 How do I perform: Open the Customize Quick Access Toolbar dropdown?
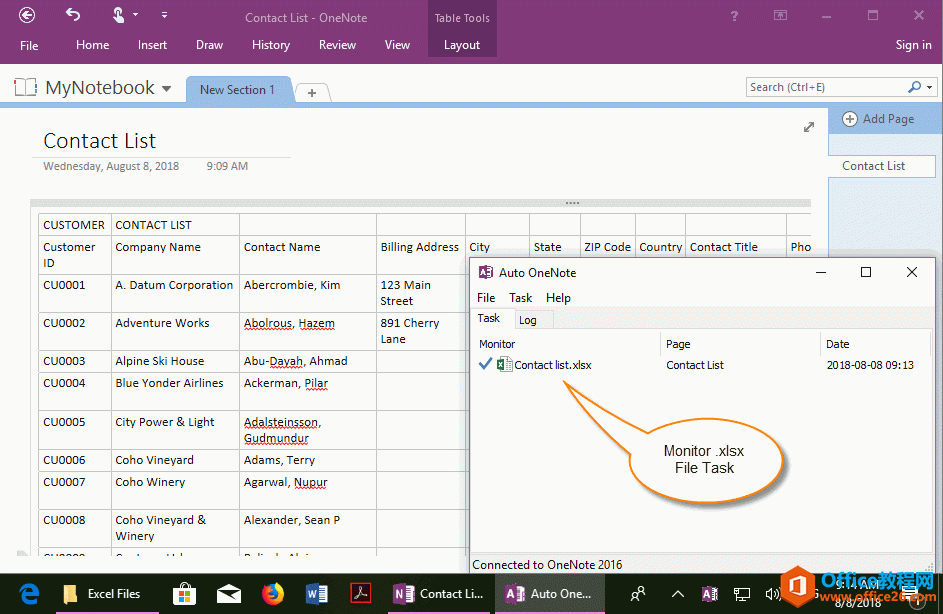pos(164,14)
